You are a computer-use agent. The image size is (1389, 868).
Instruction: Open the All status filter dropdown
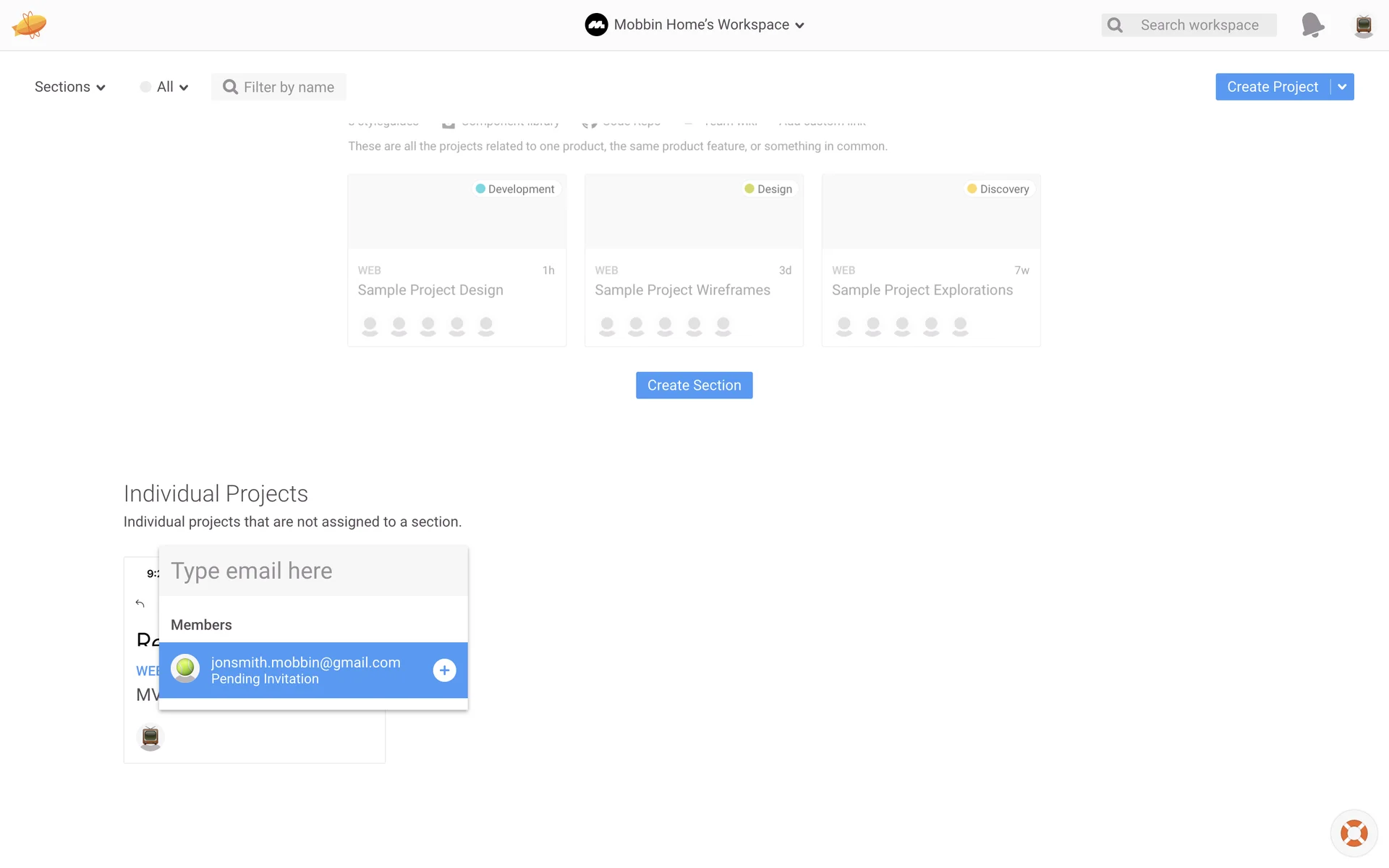pos(165,87)
